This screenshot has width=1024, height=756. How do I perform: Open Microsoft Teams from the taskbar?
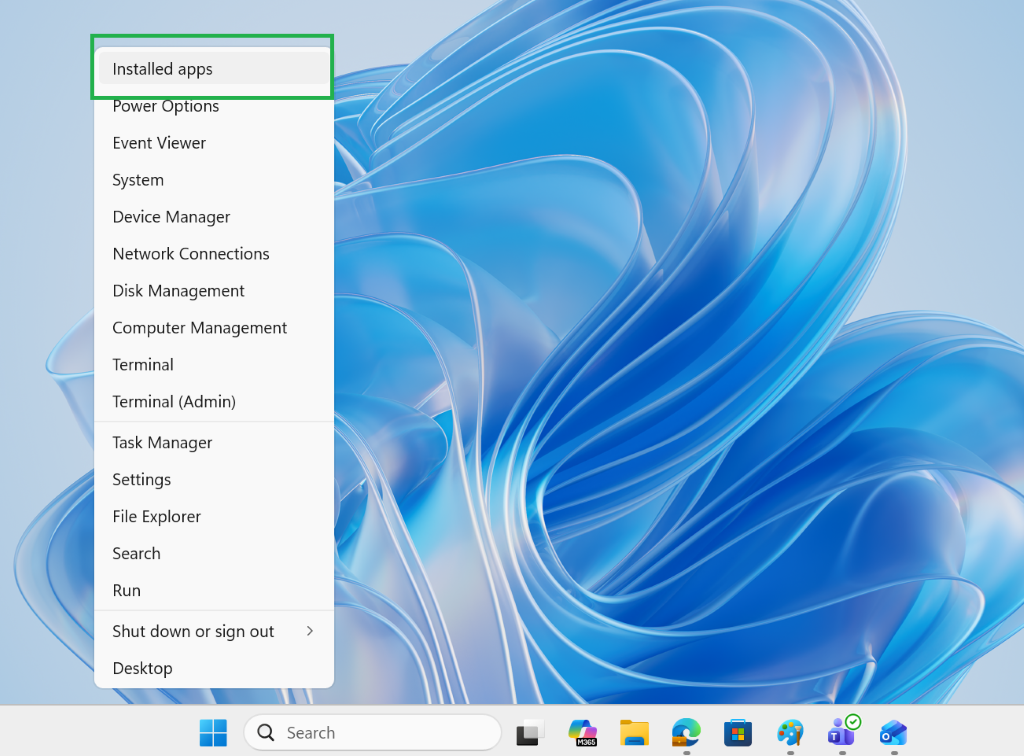[842, 732]
